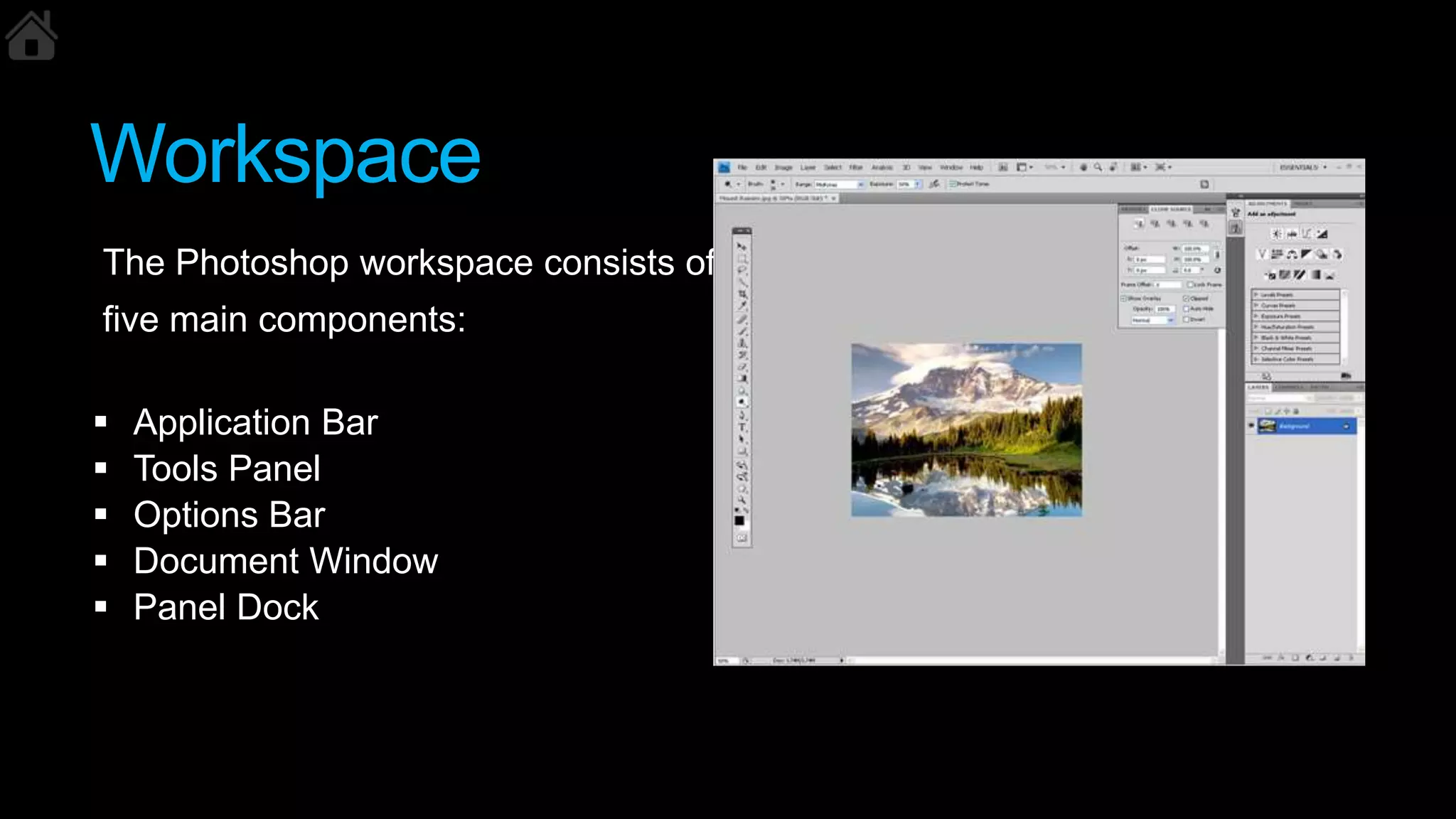Click the airbrush icon in Options bar

point(934,184)
